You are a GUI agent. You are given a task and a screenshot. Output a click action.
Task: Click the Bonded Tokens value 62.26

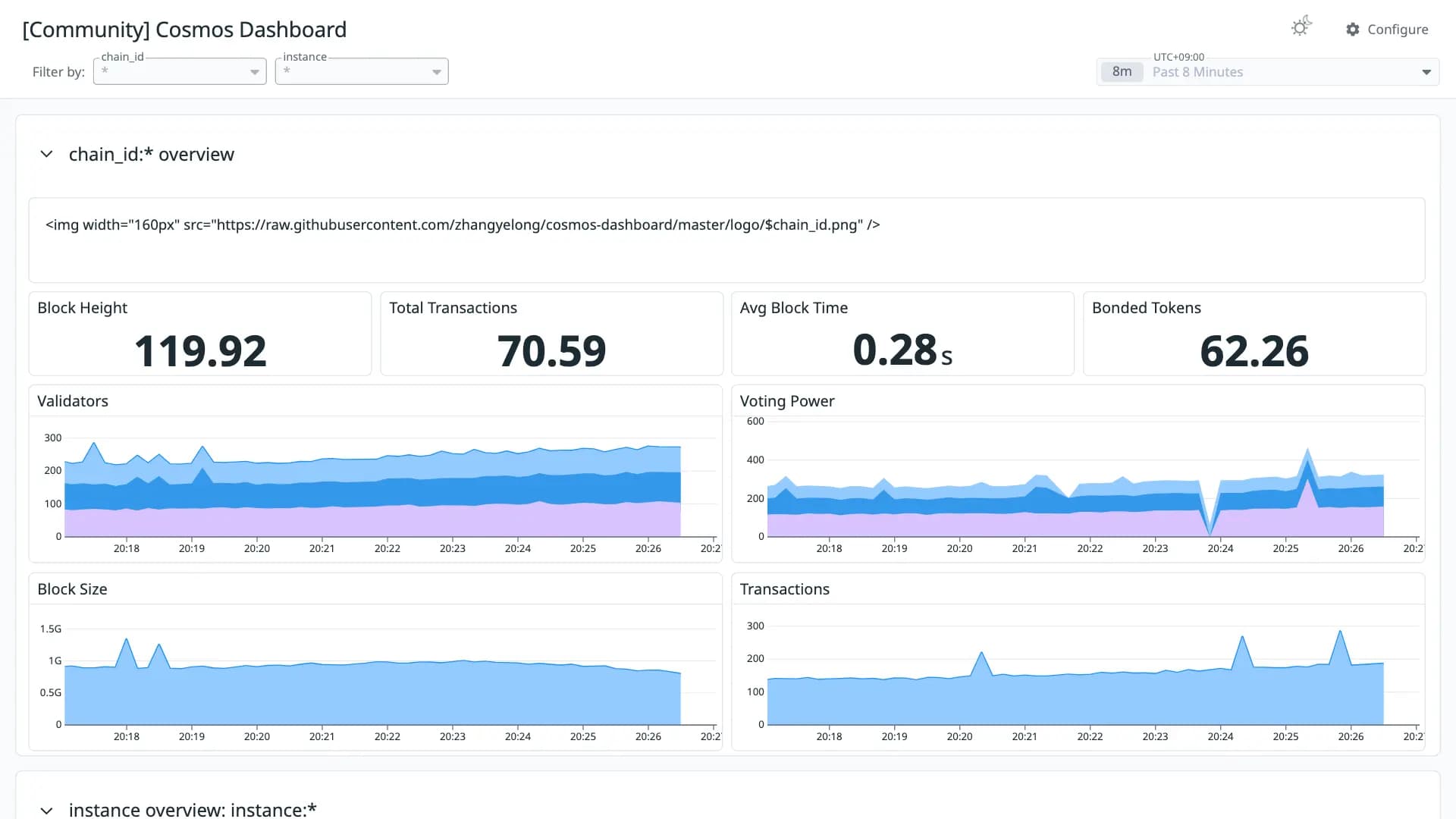[1254, 351]
